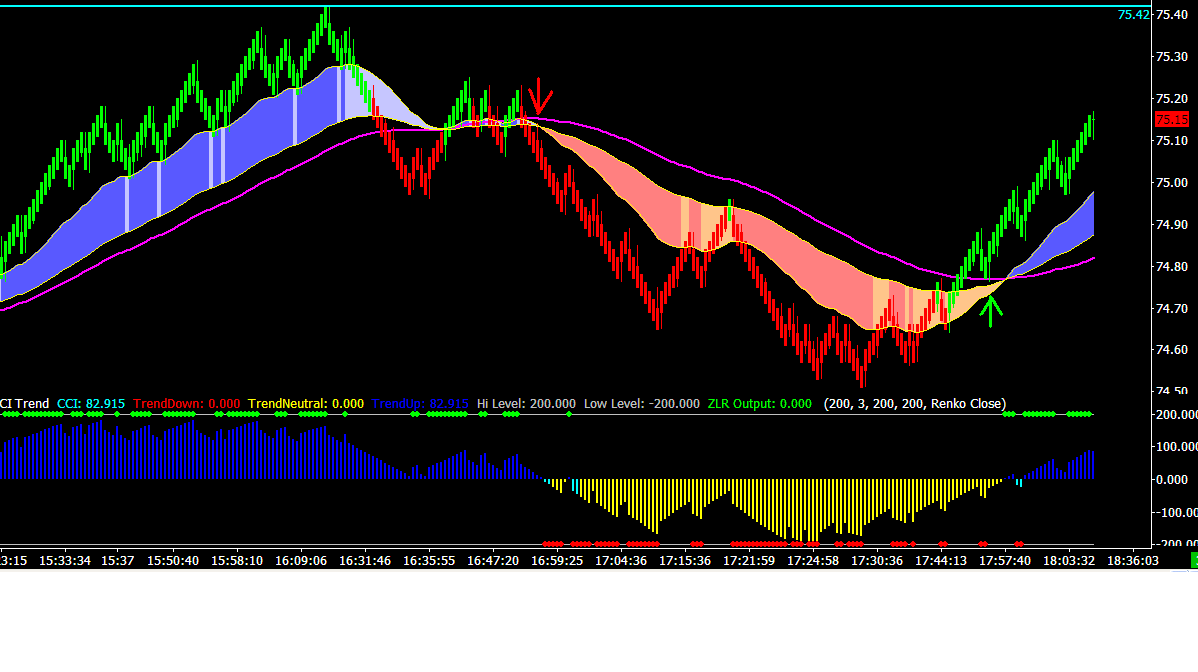The image size is (1198, 672).
Task: Click the 15:37 time axis label
Action: pos(118,561)
